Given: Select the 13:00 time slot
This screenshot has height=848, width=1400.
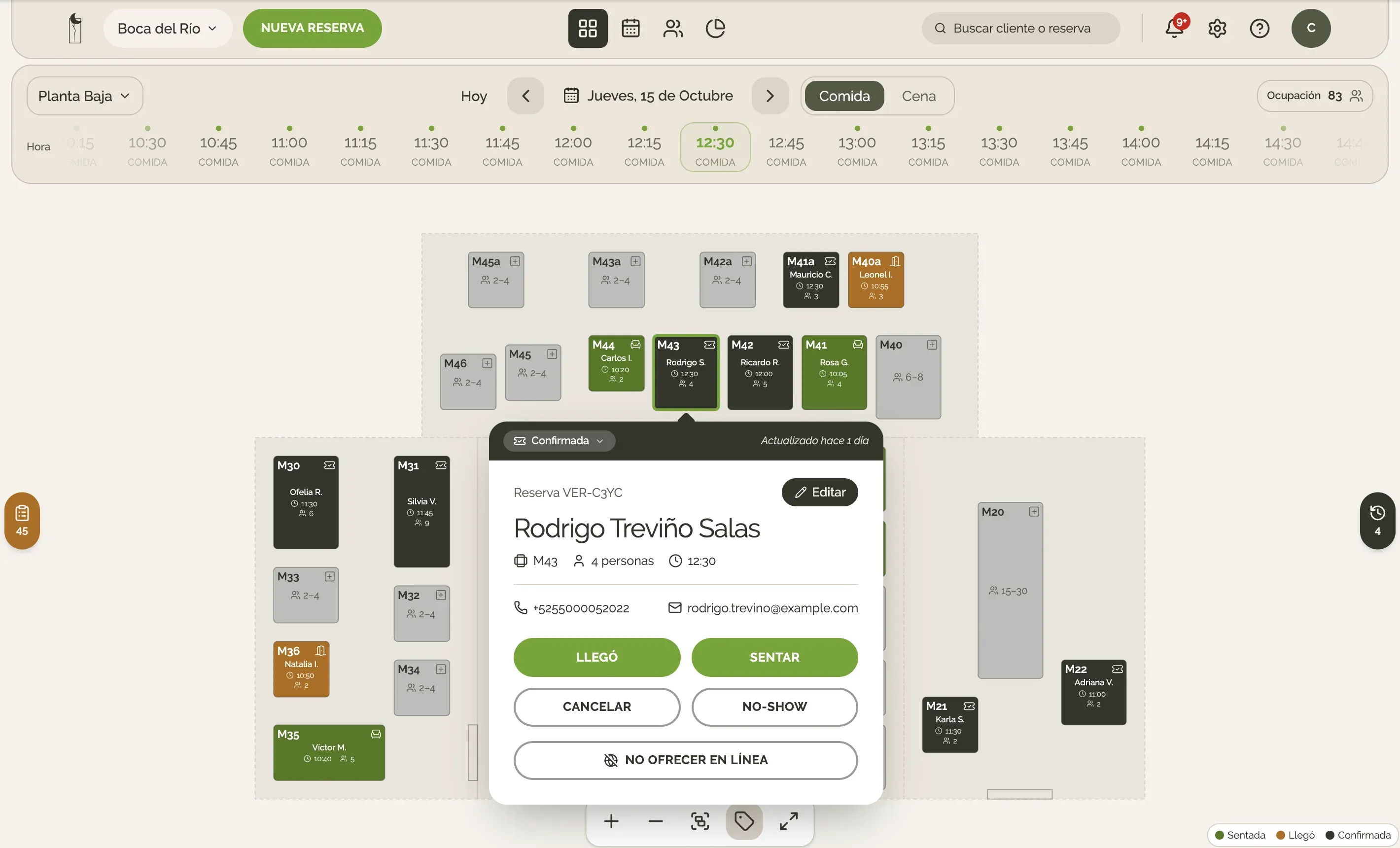Looking at the screenshot, I should [857, 147].
